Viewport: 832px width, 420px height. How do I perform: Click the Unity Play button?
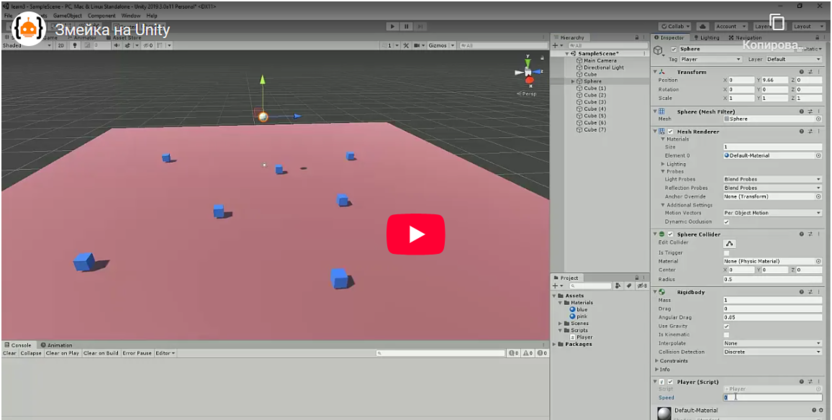[393, 27]
